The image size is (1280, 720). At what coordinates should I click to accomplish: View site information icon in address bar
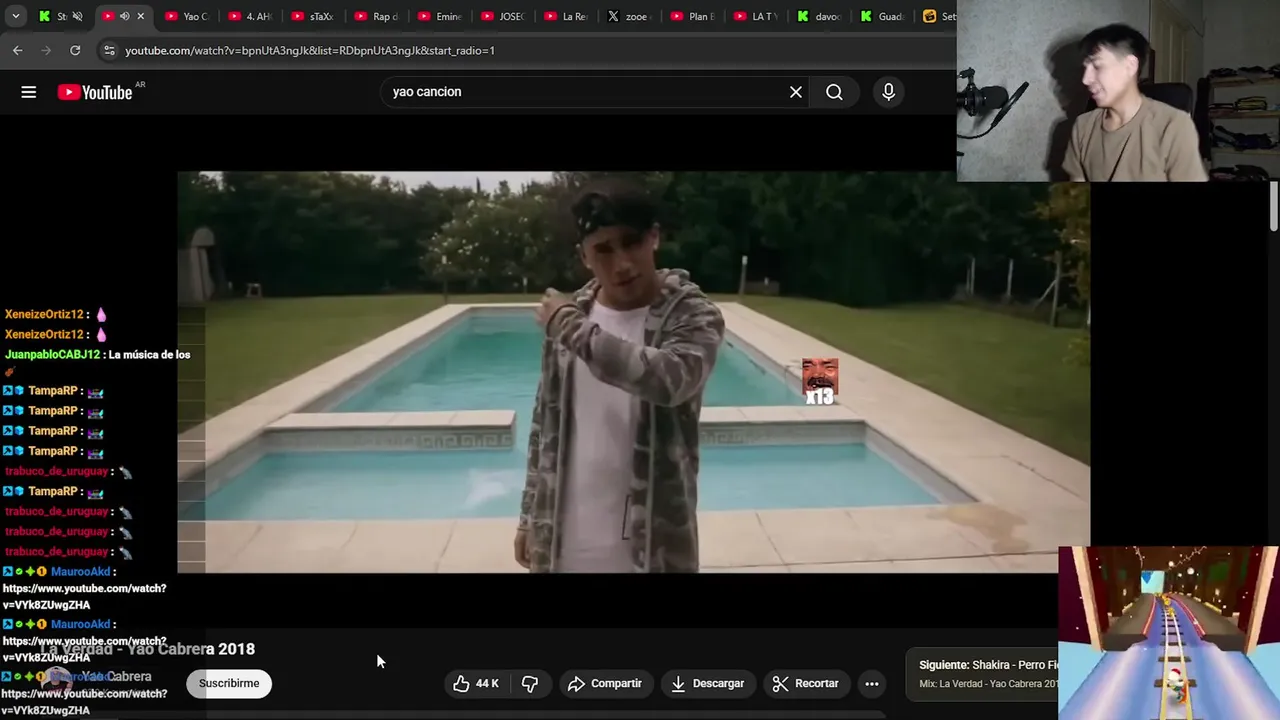pos(109,50)
